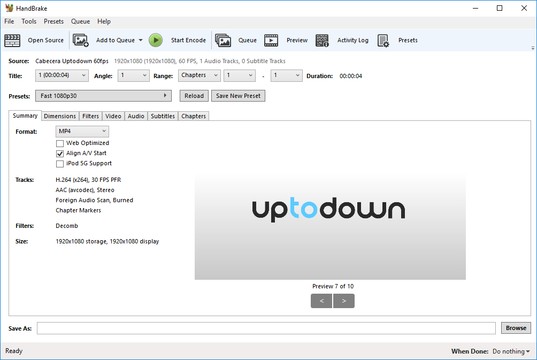
Task: Uncheck the Align A/V Start checkbox
Action: coord(60,153)
